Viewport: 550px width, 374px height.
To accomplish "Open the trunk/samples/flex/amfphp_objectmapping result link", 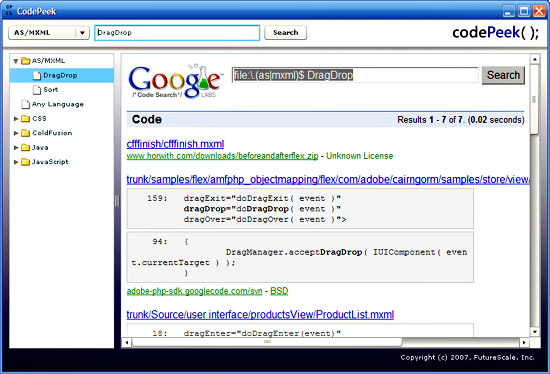I will [x=328, y=180].
